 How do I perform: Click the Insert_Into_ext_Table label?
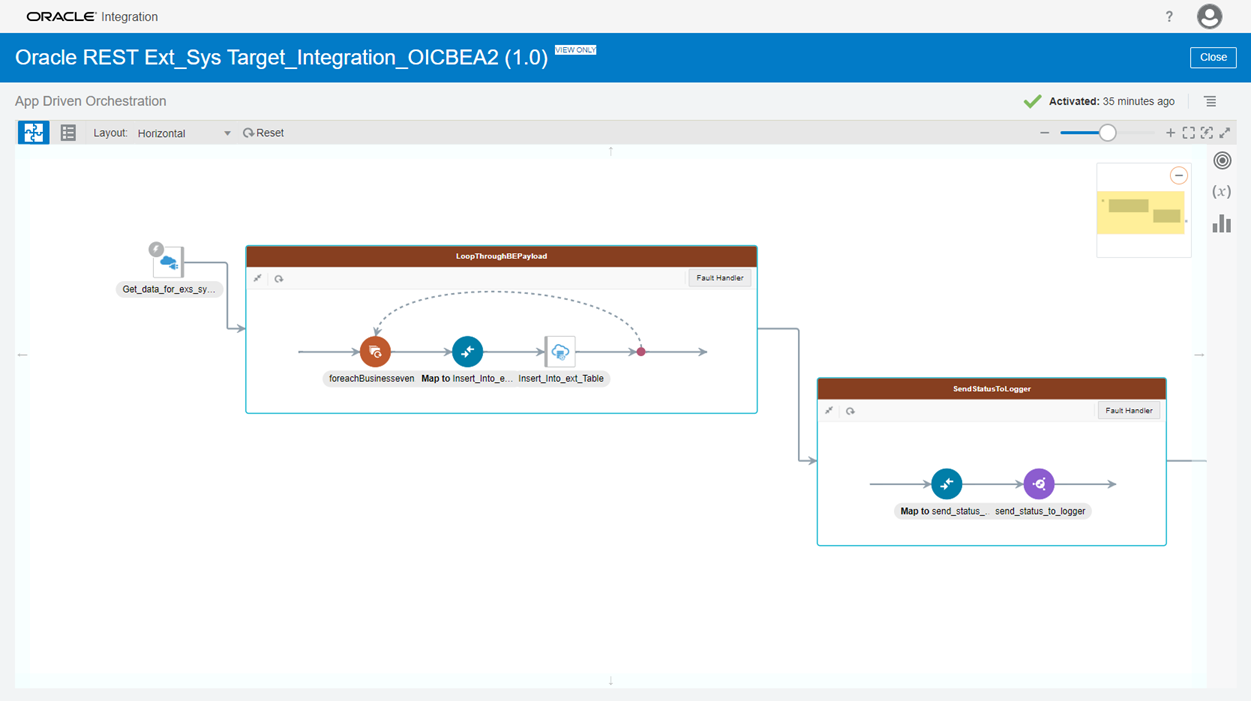[x=561, y=379]
